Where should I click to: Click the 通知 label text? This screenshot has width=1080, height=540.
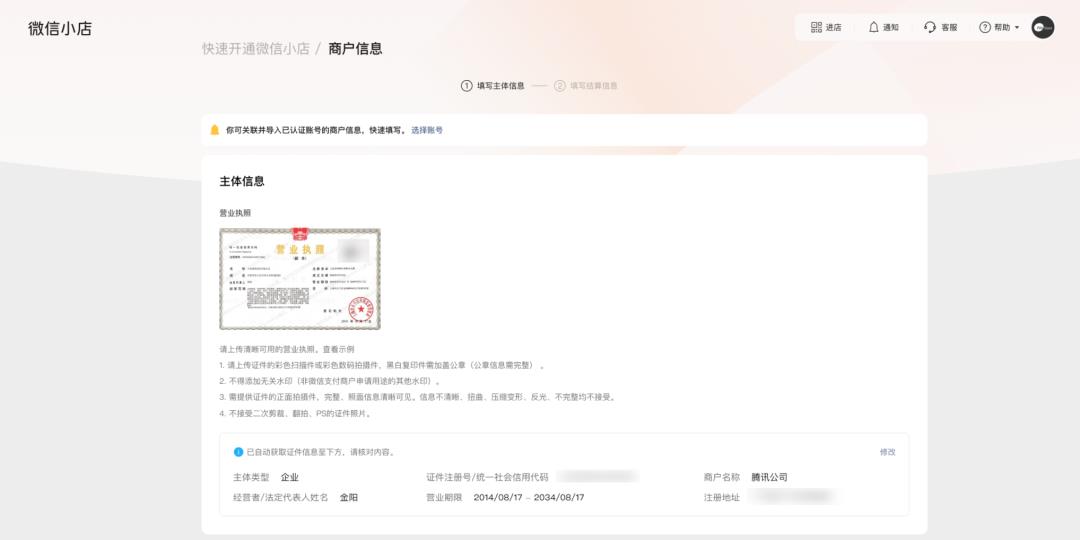891,28
